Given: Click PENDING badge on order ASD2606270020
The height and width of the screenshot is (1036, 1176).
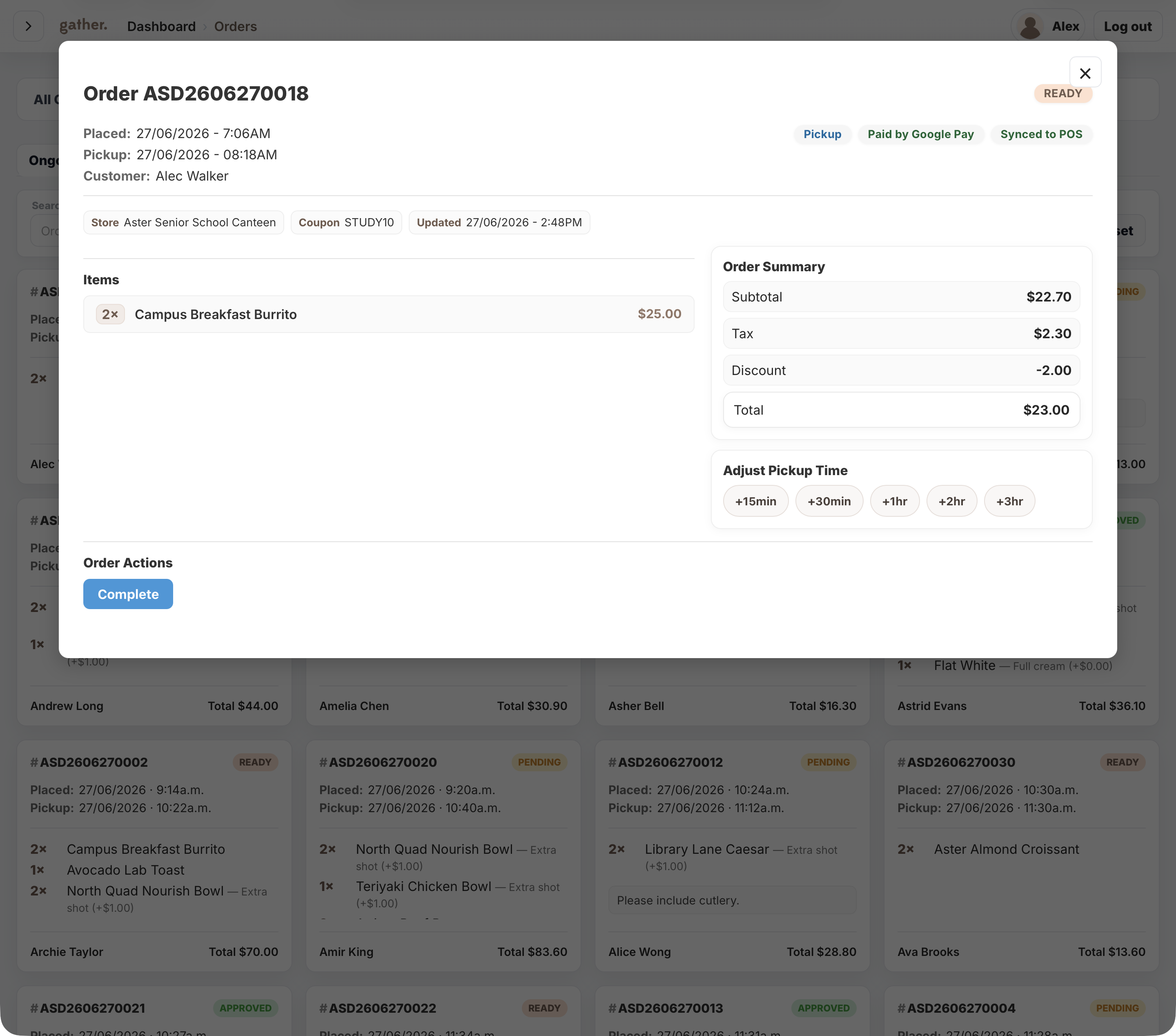Looking at the screenshot, I should [x=539, y=762].
